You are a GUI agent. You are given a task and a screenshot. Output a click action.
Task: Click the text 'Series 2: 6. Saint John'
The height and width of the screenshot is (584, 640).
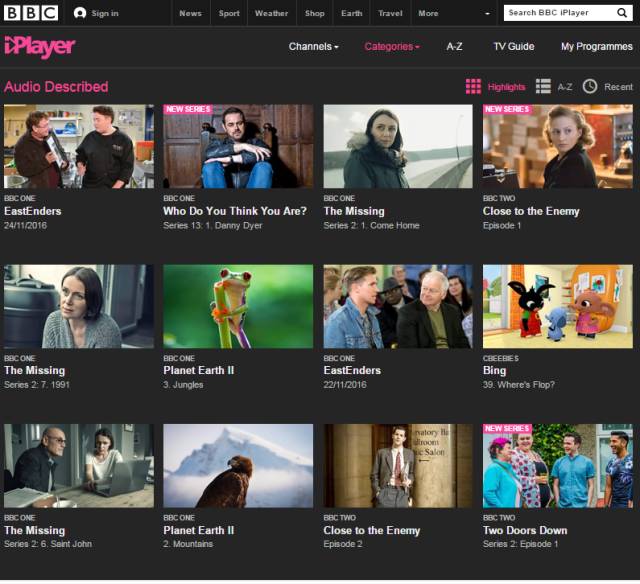coord(48,544)
